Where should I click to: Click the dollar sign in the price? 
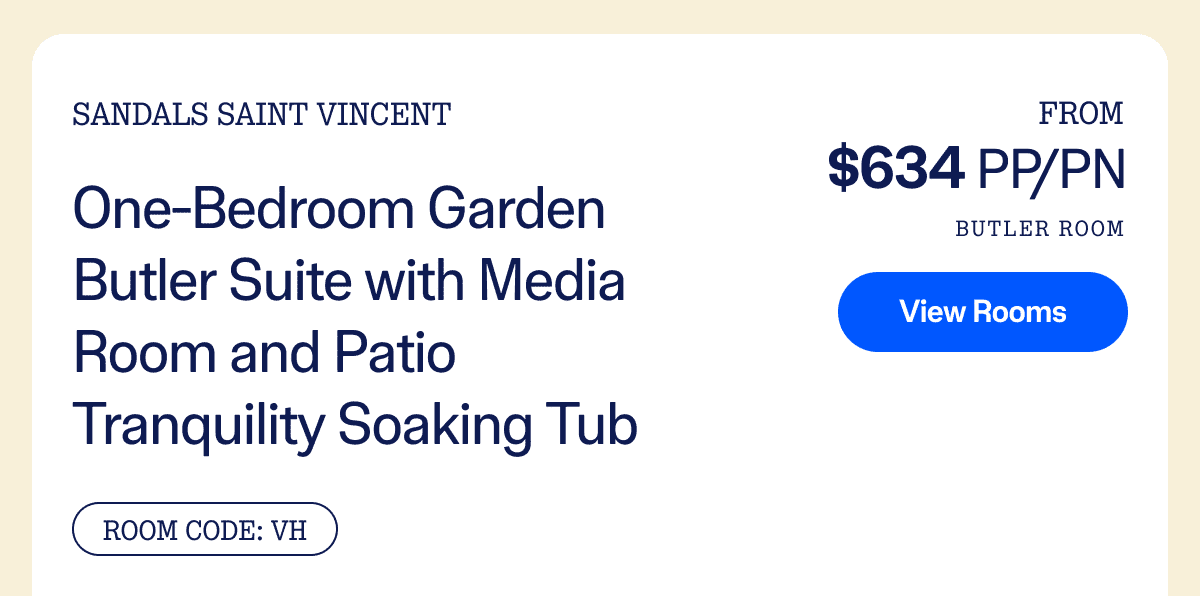844,168
